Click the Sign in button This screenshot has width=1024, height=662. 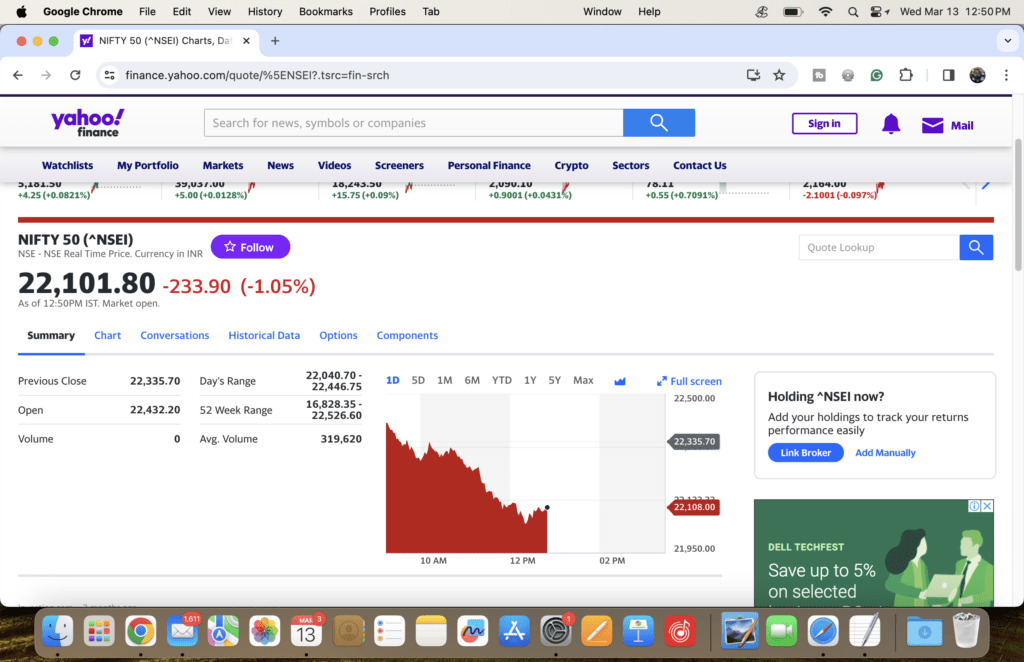coord(824,123)
